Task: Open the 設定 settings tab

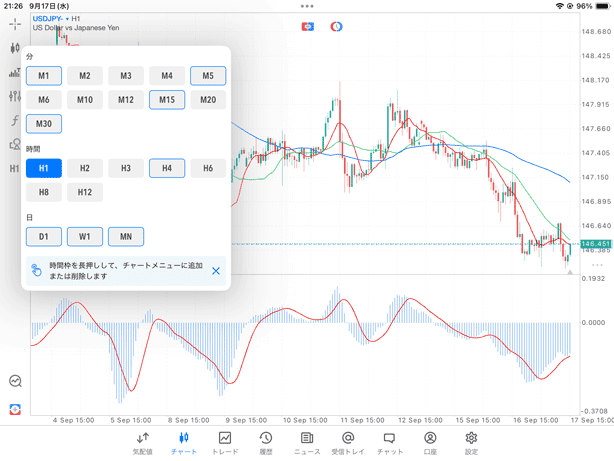Action: click(x=471, y=443)
